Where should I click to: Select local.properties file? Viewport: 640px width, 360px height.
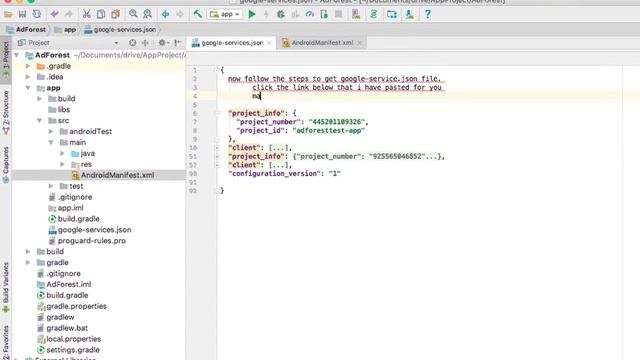click(x=69, y=339)
